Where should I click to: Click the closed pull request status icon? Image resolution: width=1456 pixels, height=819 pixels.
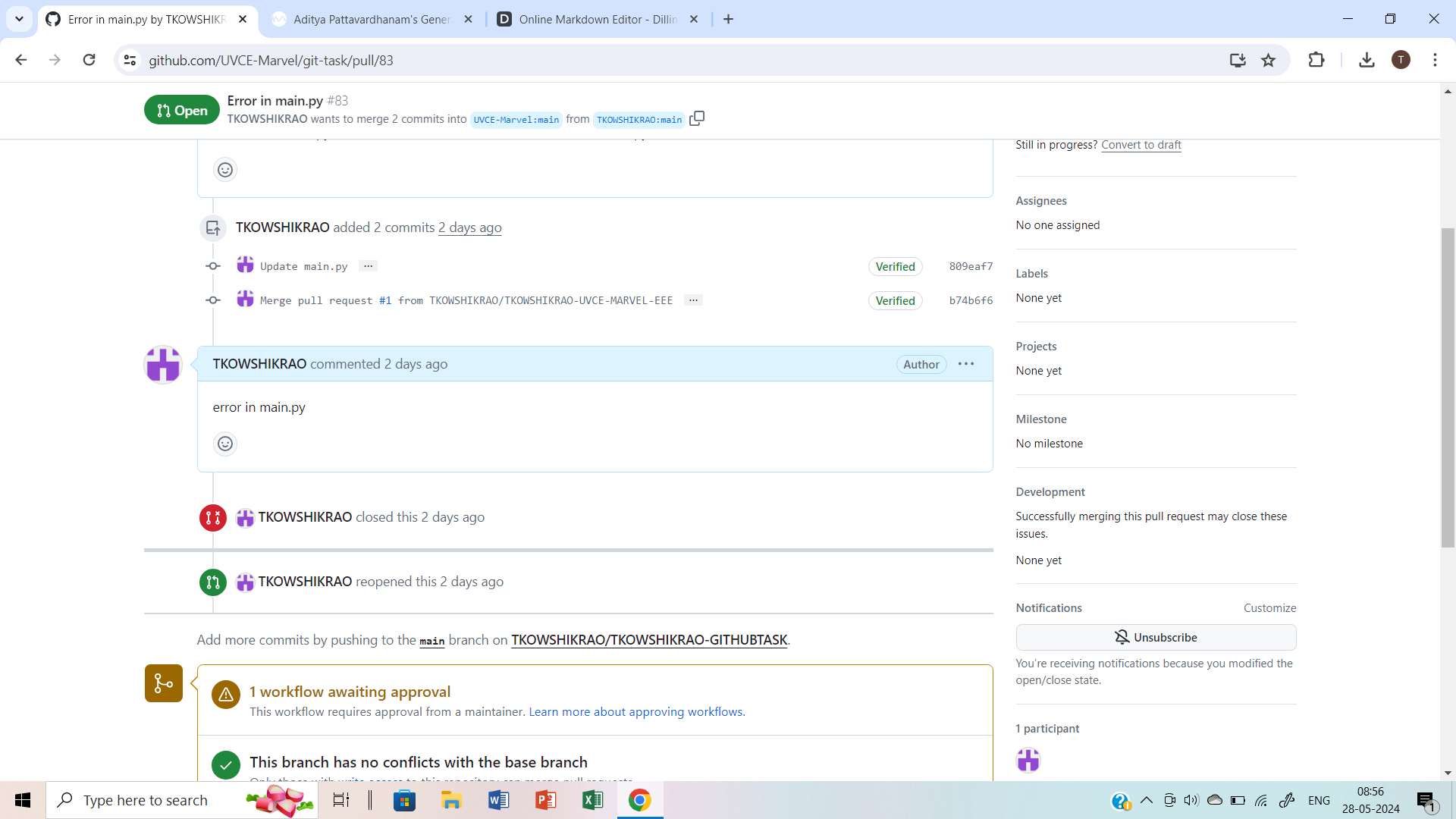[x=212, y=517]
